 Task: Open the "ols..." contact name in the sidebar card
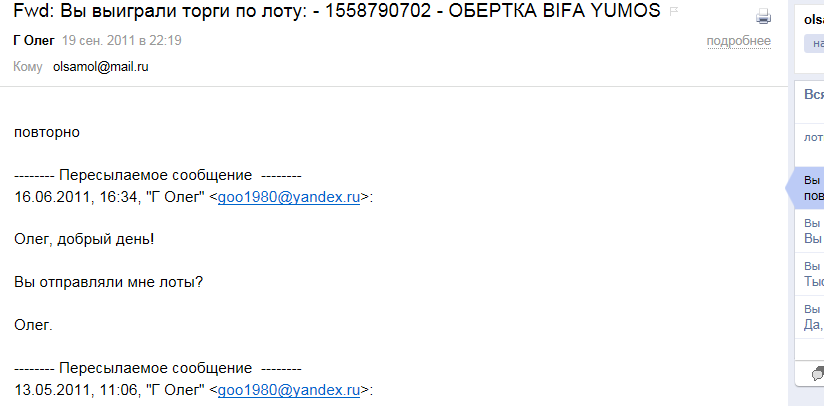[814, 20]
